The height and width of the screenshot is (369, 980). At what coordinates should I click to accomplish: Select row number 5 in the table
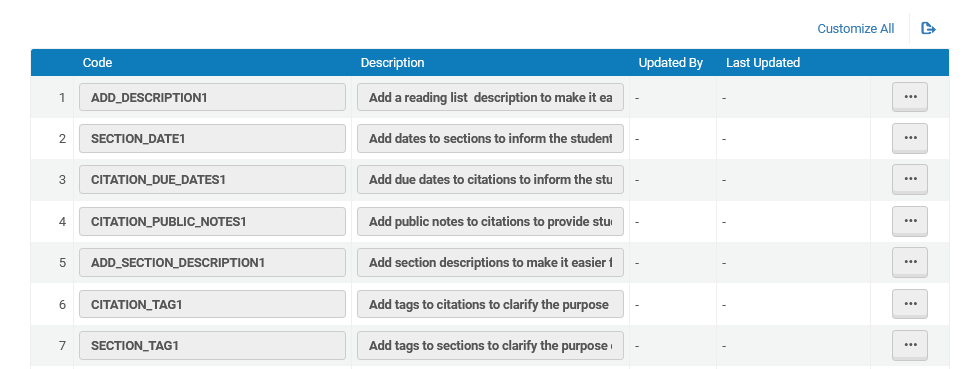click(x=62, y=263)
